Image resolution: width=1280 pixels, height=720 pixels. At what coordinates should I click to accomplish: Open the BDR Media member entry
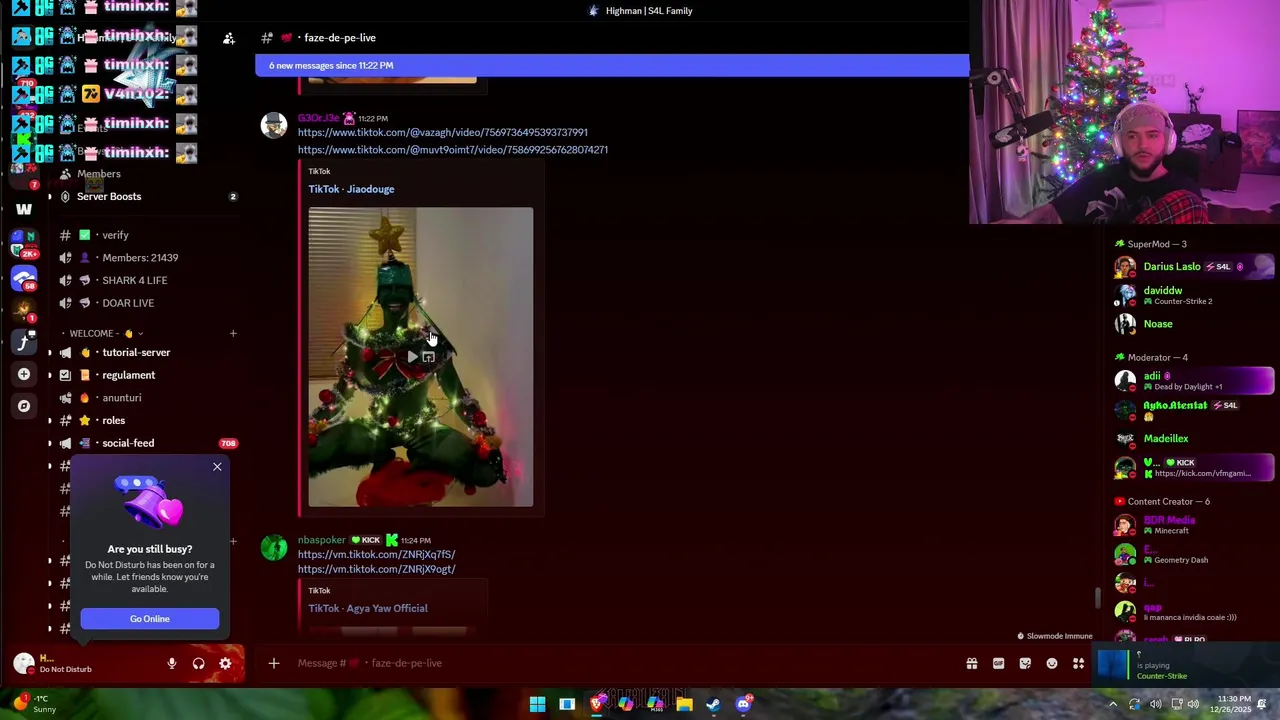click(1194, 525)
